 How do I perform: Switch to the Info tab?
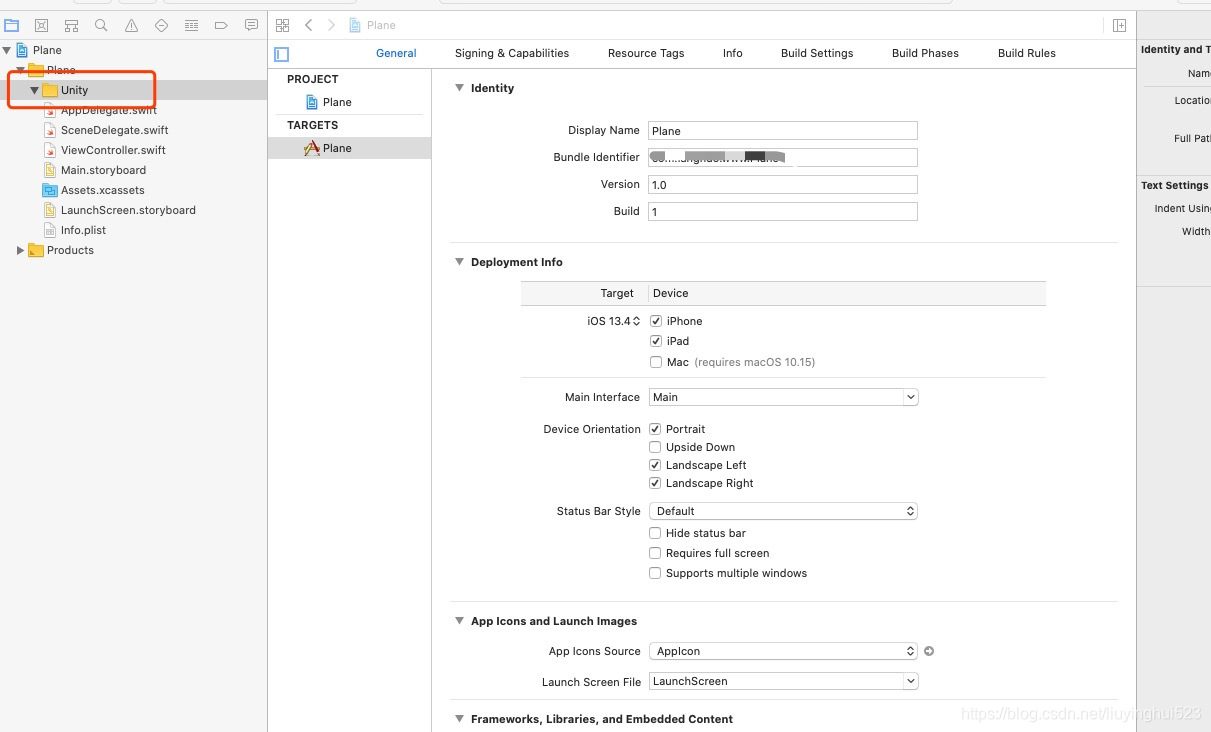733,53
